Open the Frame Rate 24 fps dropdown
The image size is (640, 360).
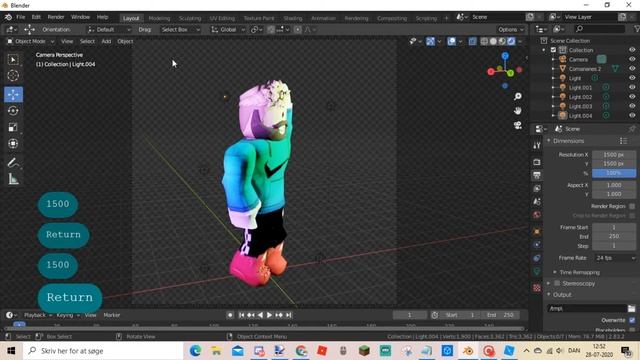pos(614,258)
